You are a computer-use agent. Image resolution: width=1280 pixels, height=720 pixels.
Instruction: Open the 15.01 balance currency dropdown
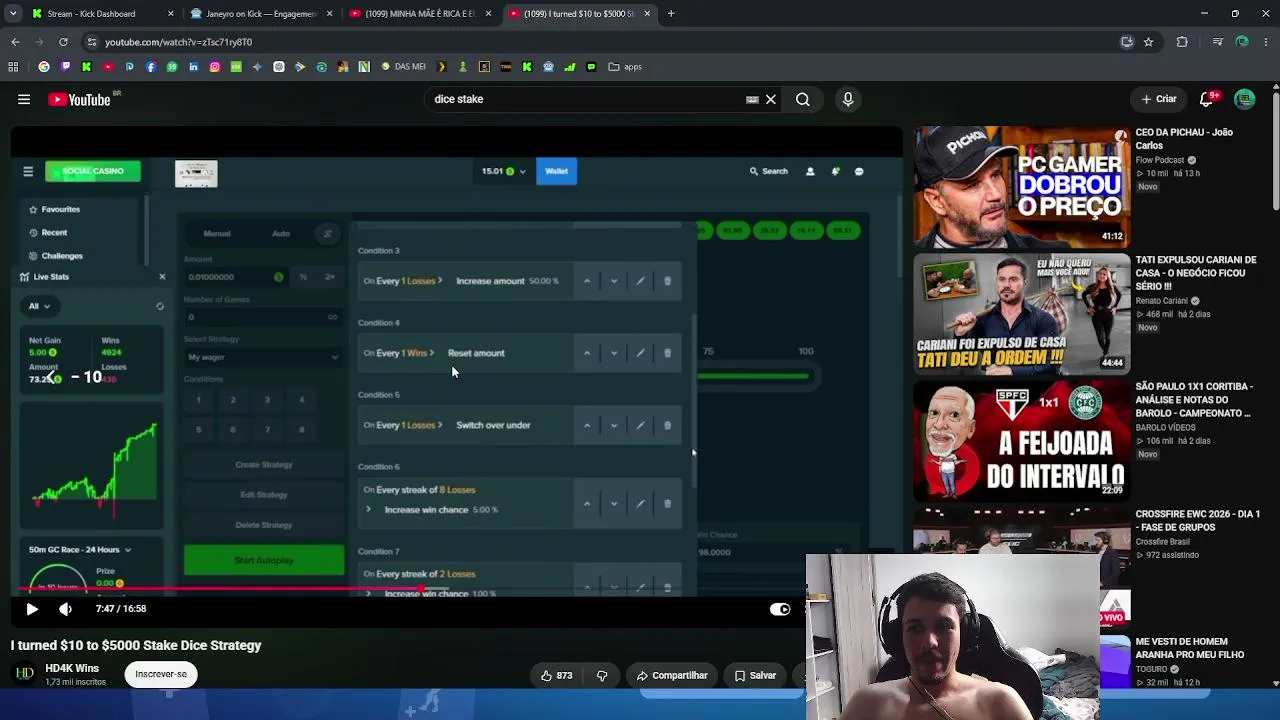point(503,171)
